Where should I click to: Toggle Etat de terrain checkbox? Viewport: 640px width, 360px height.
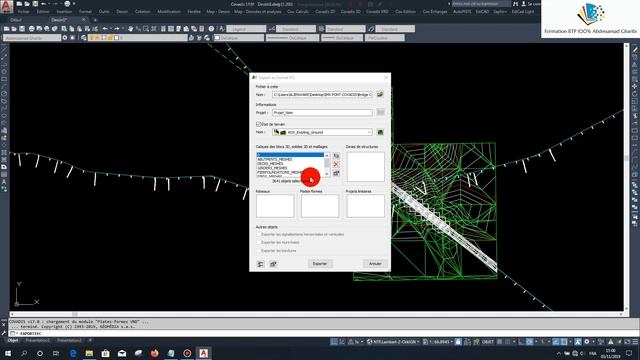(258, 124)
